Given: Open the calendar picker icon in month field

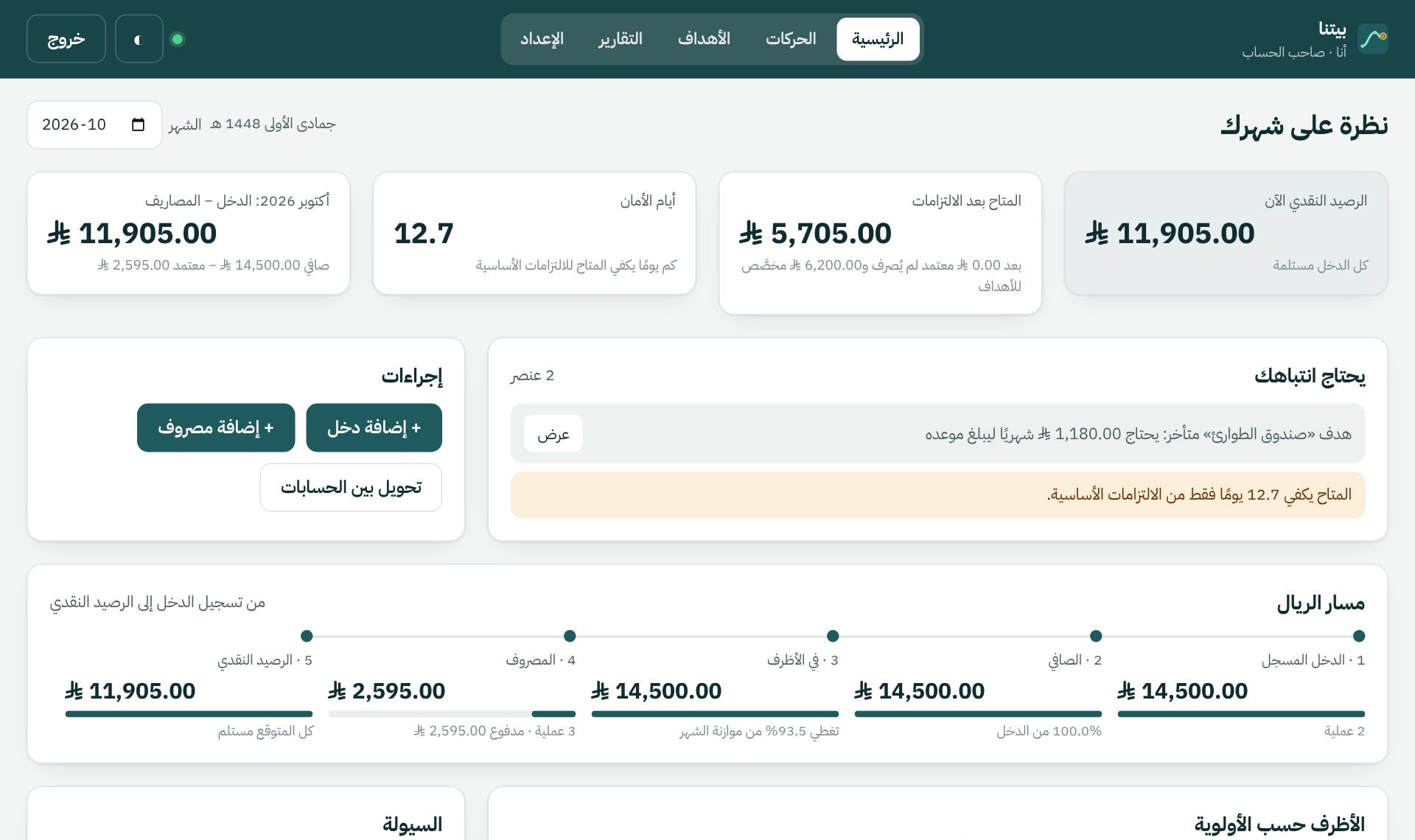Looking at the screenshot, I should [138, 125].
